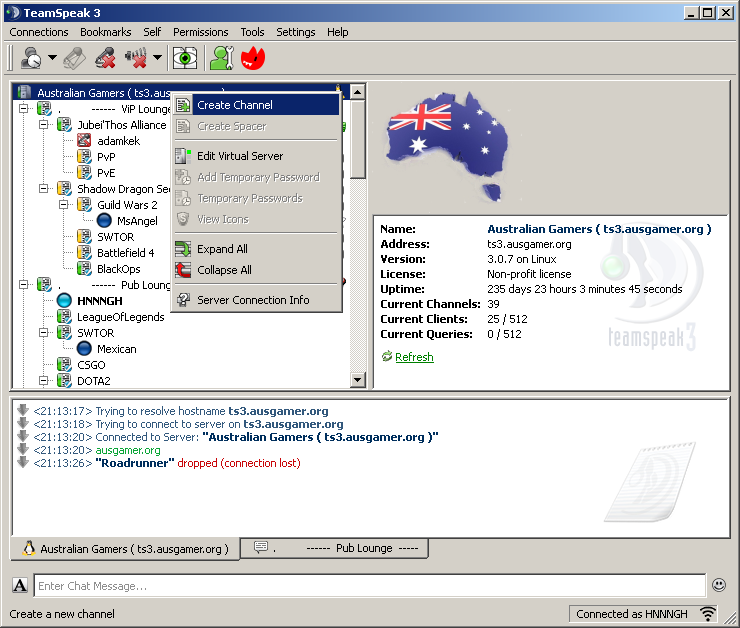Choose Expand All in the context menu
This screenshot has height=628, width=740.
pos(257,249)
